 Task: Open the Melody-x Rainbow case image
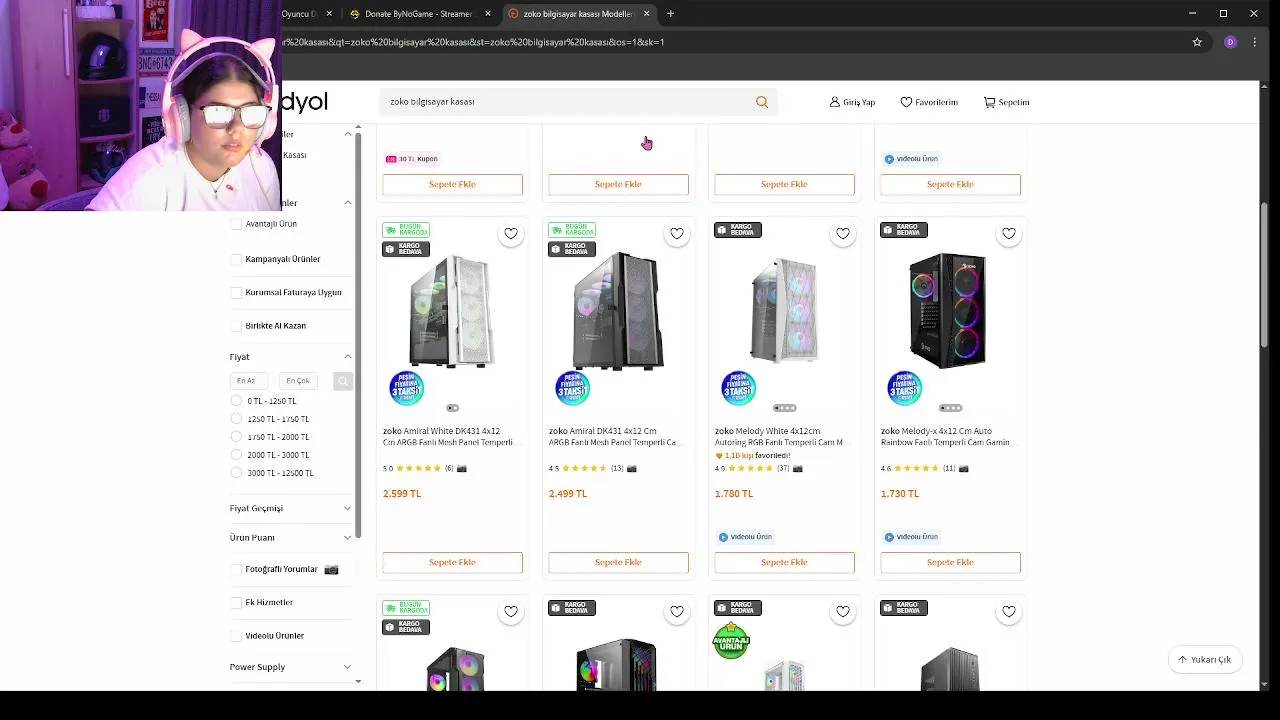[x=950, y=312]
